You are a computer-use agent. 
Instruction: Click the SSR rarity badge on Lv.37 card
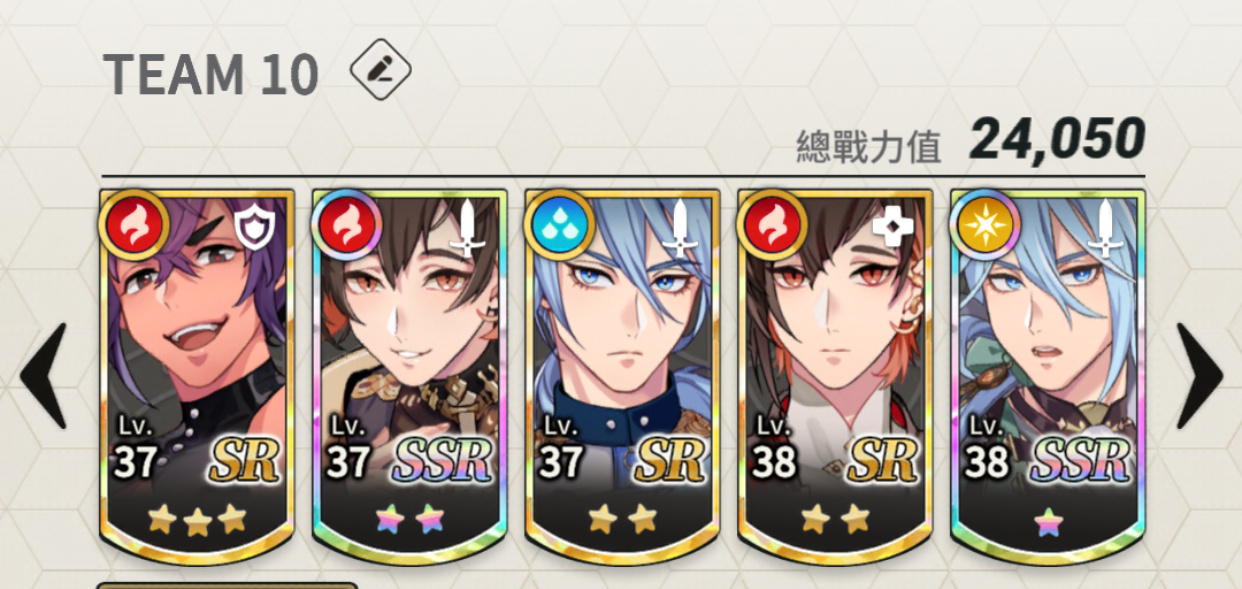(x=441, y=458)
